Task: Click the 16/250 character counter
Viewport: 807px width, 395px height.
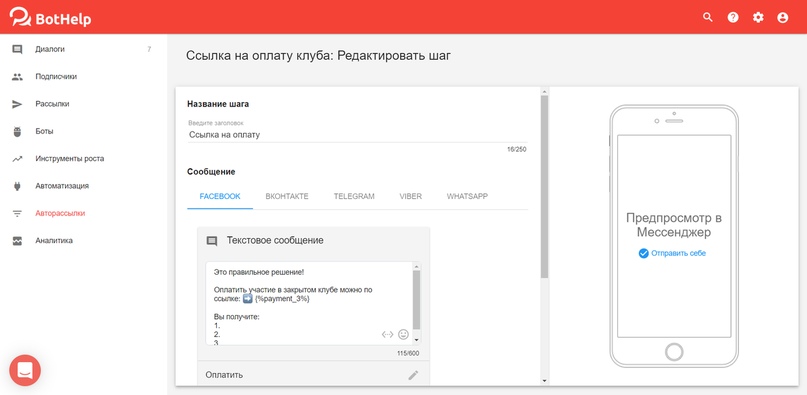Action: 516,149
